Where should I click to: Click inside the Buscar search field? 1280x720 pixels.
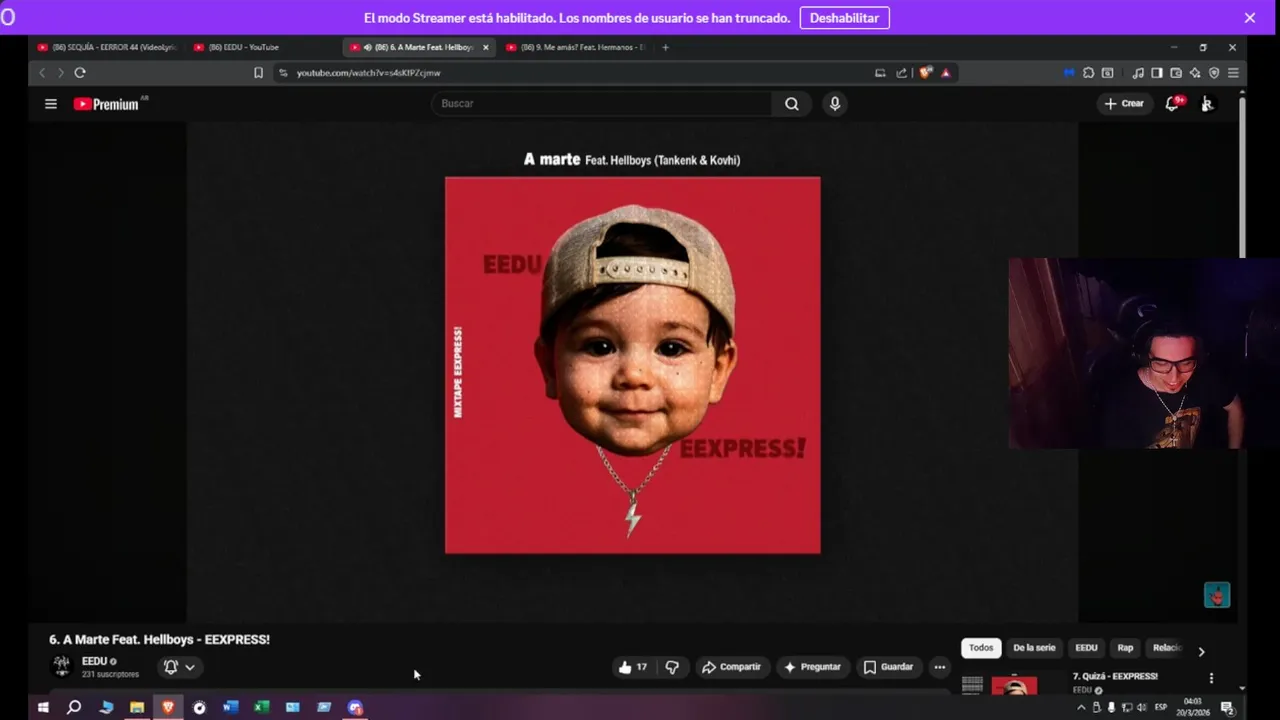pos(601,104)
